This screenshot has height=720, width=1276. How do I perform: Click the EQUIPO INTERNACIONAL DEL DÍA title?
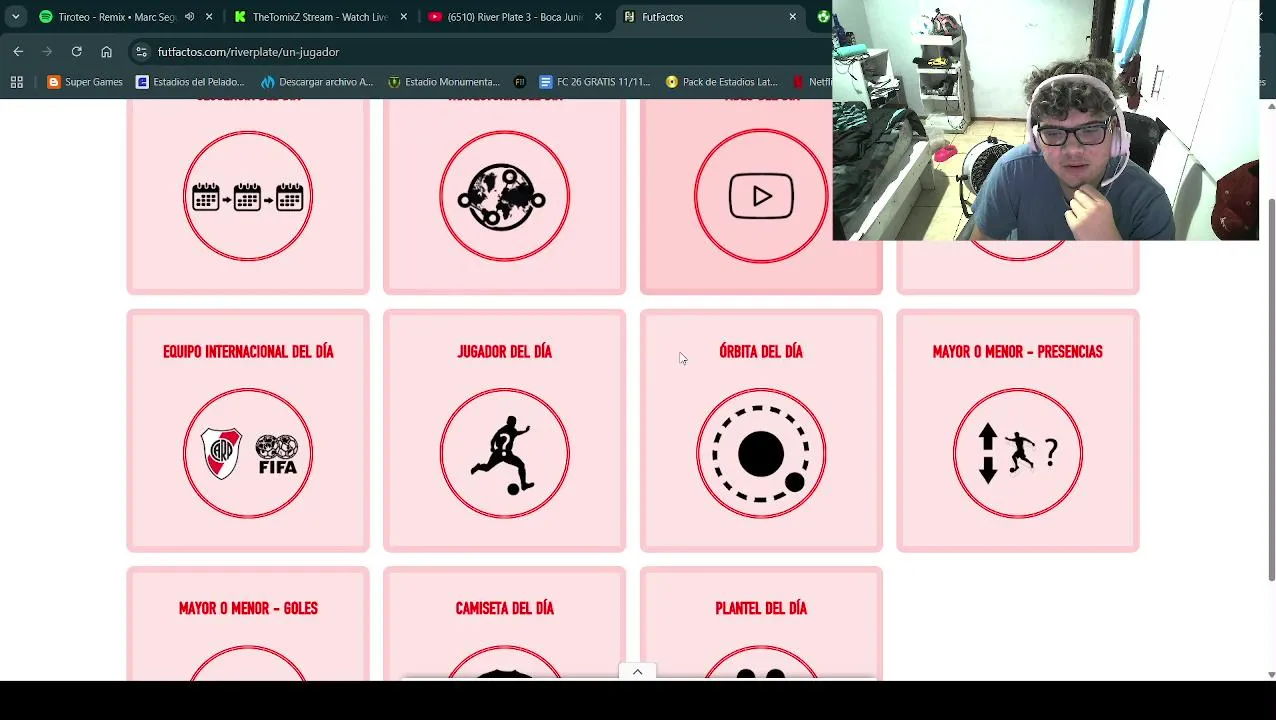point(248,352)
